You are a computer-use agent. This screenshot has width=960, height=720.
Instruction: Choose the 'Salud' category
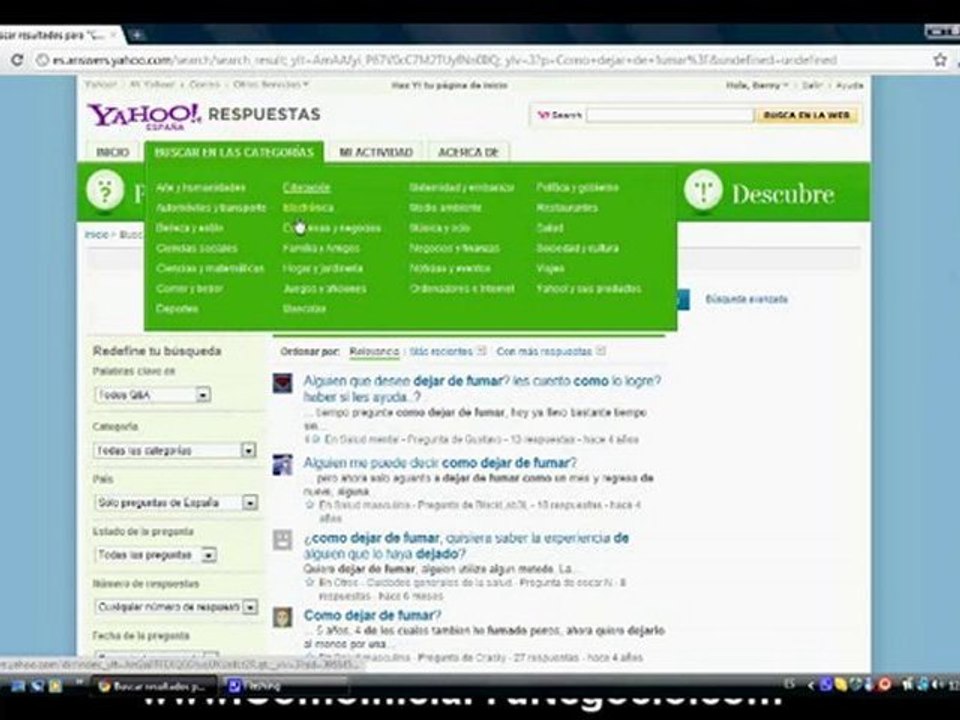click(550, 228)
